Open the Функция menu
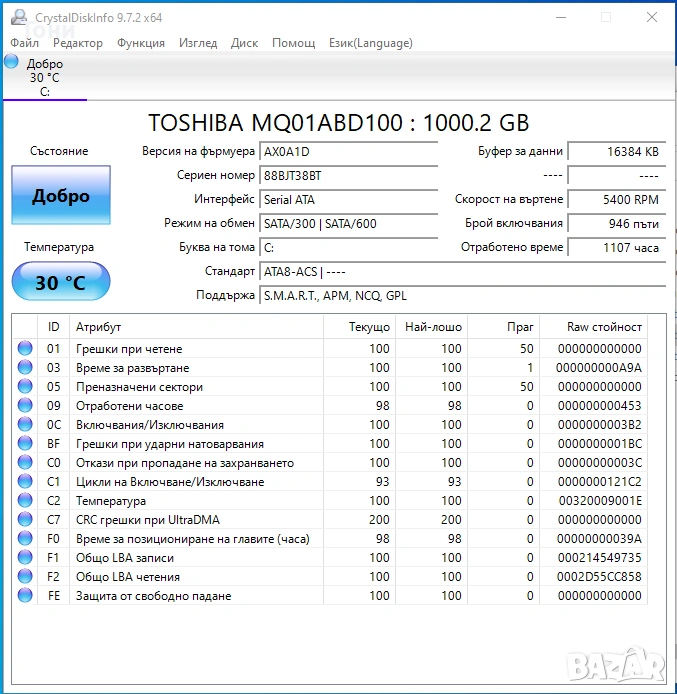Viewport: 677px width, 694px height. (141, 43)
